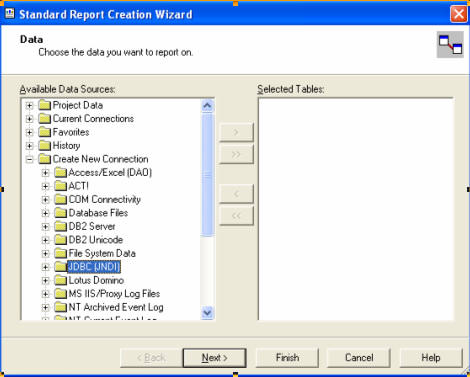Screen dimensions: 470x377
Task: Select the NT Archived Event Log label
Action: tap(116, 307)
